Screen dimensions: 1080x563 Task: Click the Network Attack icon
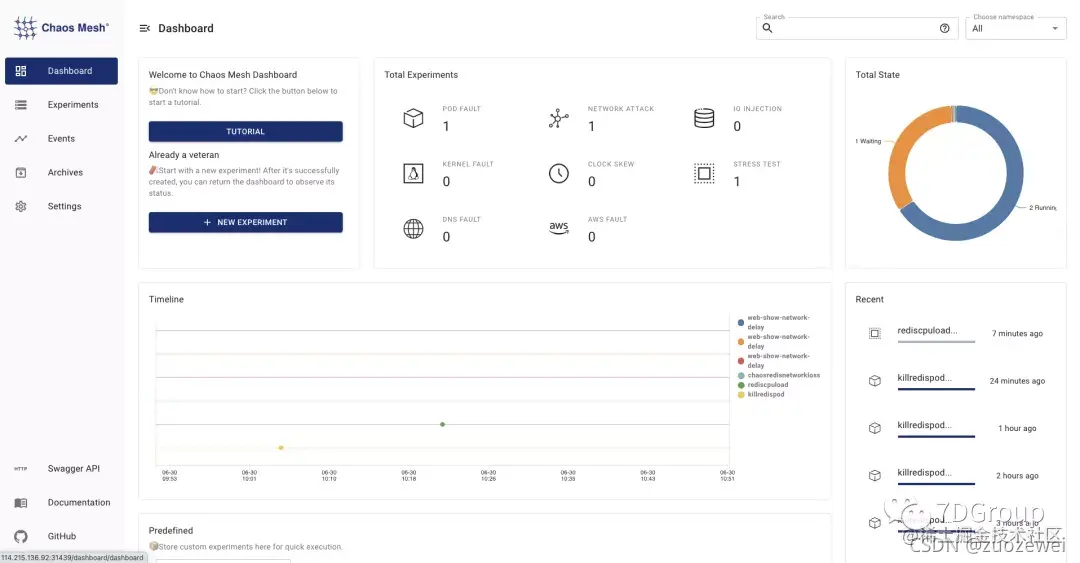pos(559,118)
